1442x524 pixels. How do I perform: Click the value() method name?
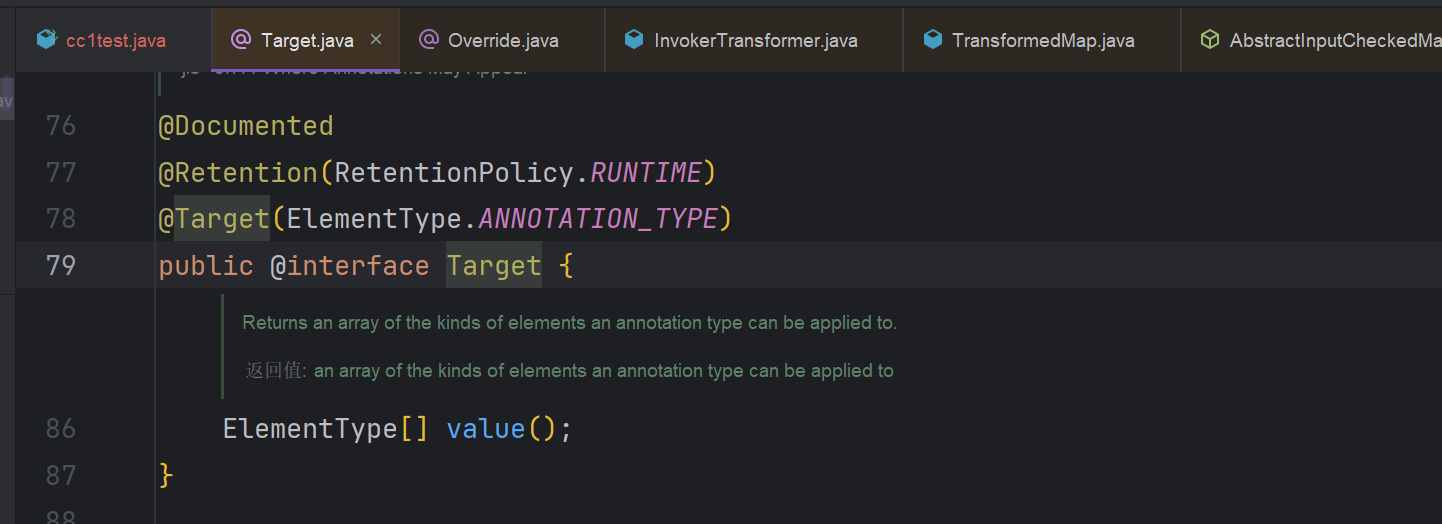point(485,429)
